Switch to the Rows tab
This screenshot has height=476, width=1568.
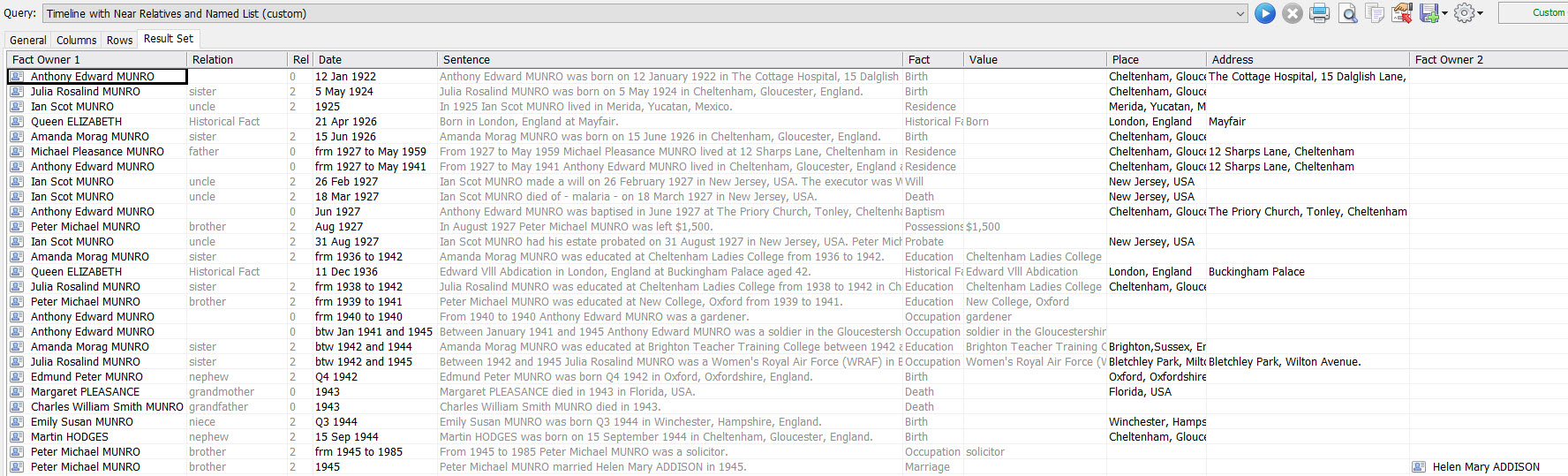[x=119, y=40]
